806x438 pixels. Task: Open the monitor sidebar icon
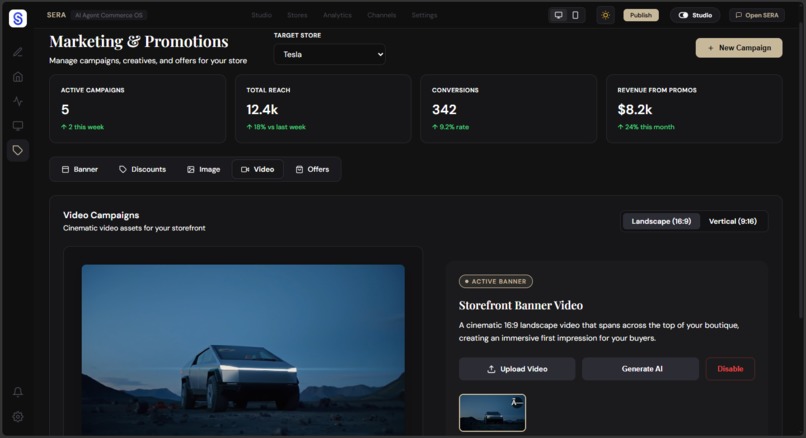tap(18, 125)
